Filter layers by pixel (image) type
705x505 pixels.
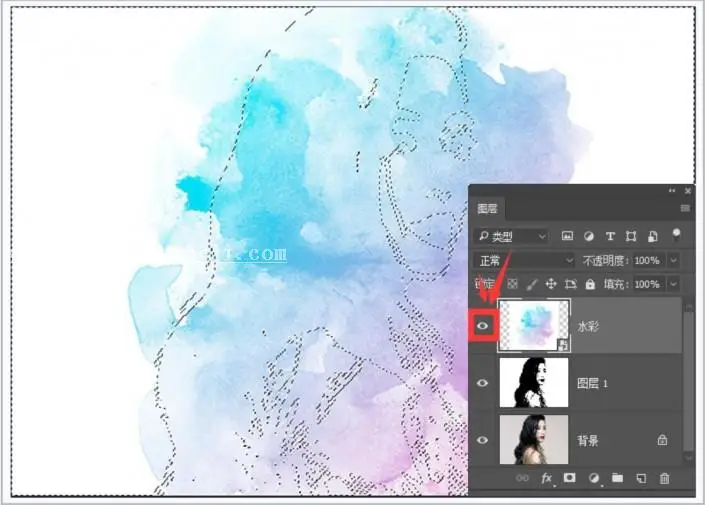(x=567, y=236)
